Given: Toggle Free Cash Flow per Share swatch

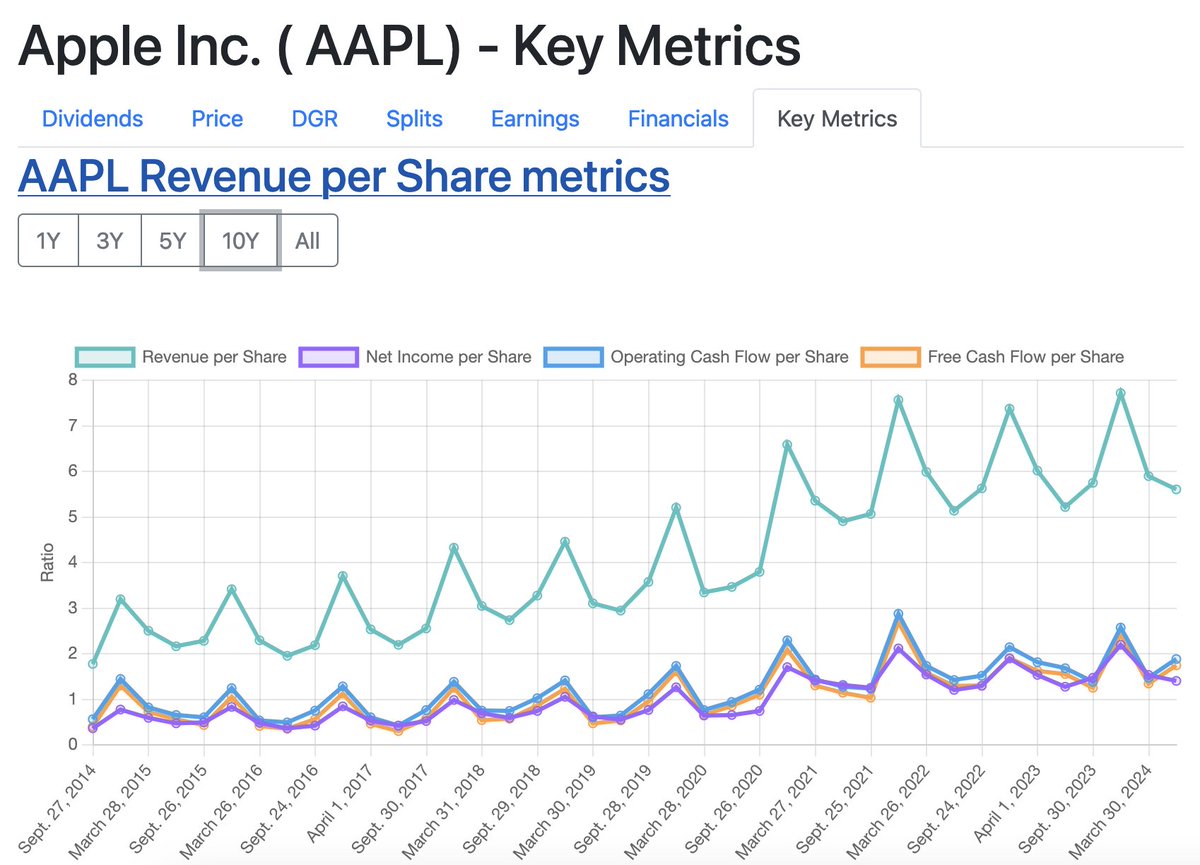Looking at the screenshot, I should click(890, 357).
